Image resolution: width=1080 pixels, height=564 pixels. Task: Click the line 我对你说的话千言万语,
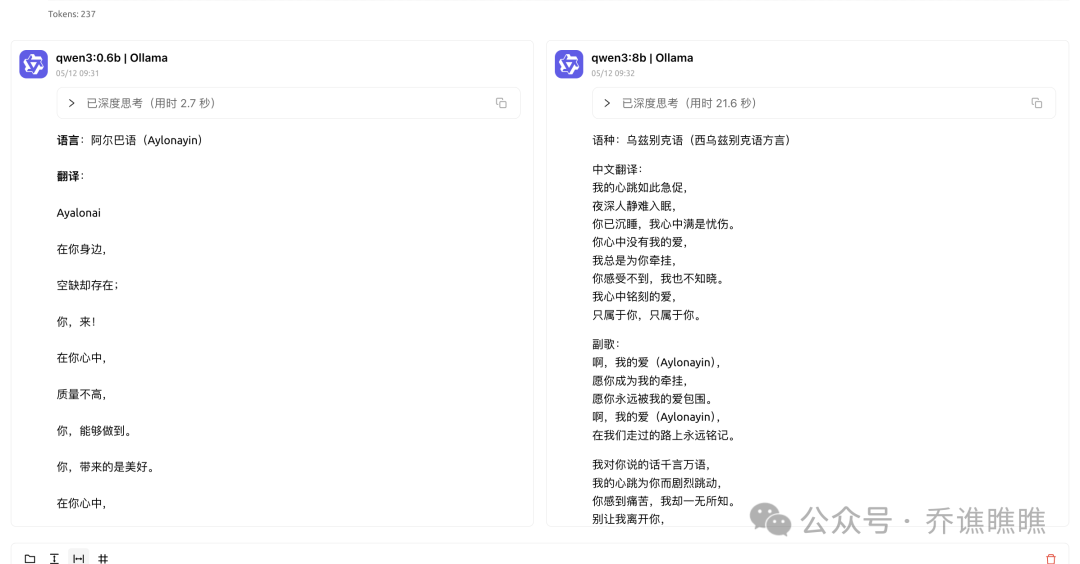click(652, 465)
